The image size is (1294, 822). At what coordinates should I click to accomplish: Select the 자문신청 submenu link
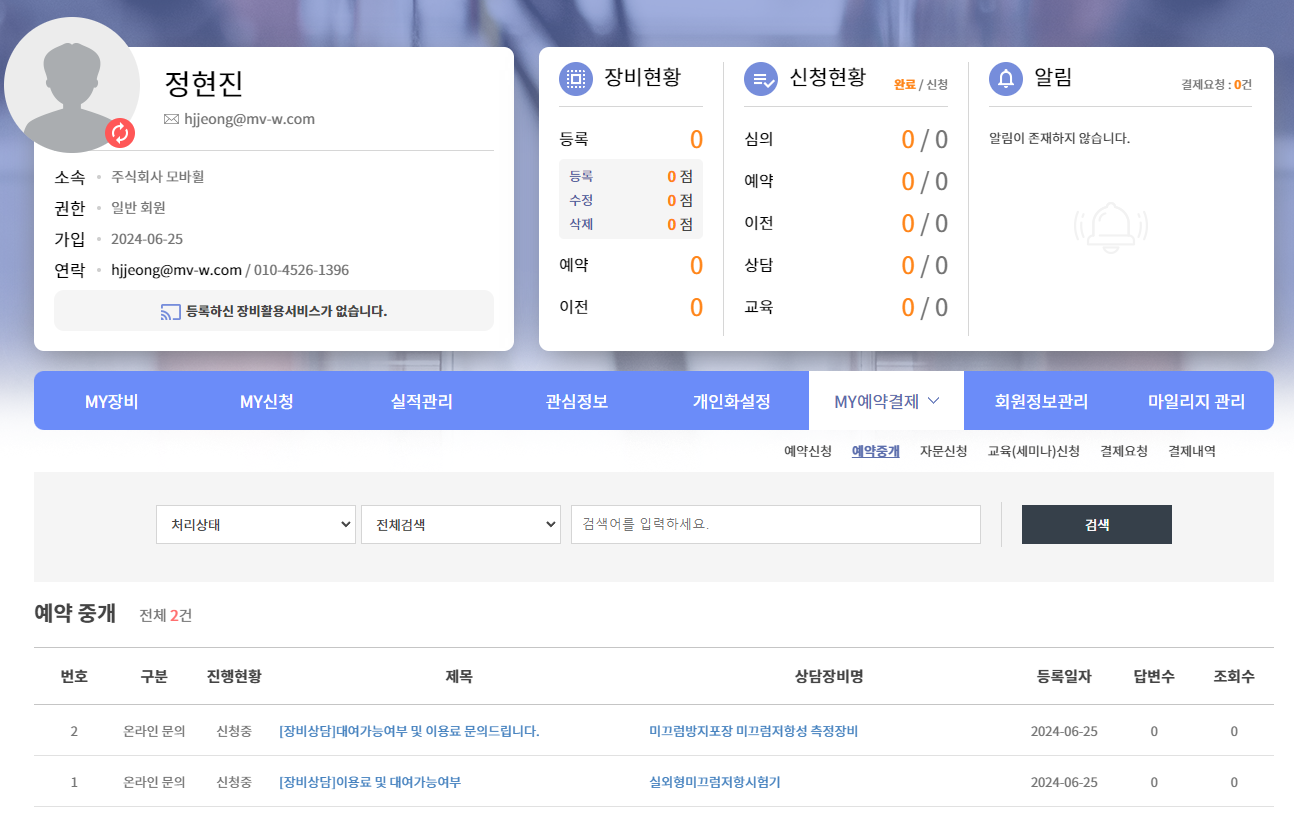943,451
